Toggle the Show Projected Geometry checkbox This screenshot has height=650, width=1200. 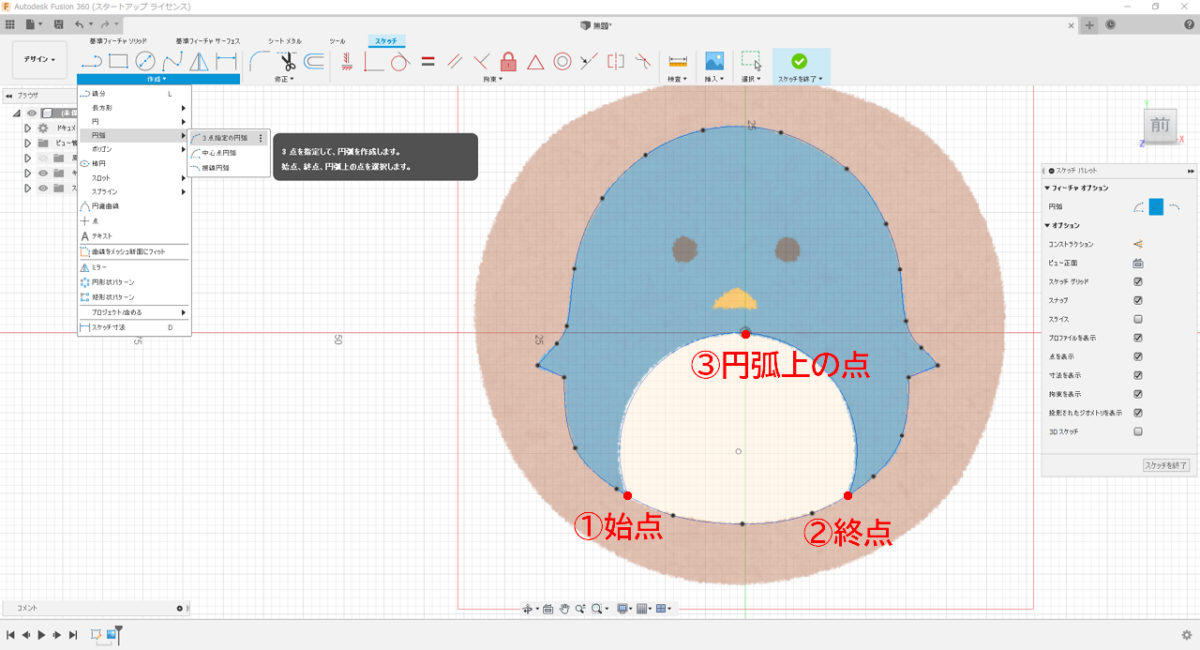click(x=1138, y=413)
